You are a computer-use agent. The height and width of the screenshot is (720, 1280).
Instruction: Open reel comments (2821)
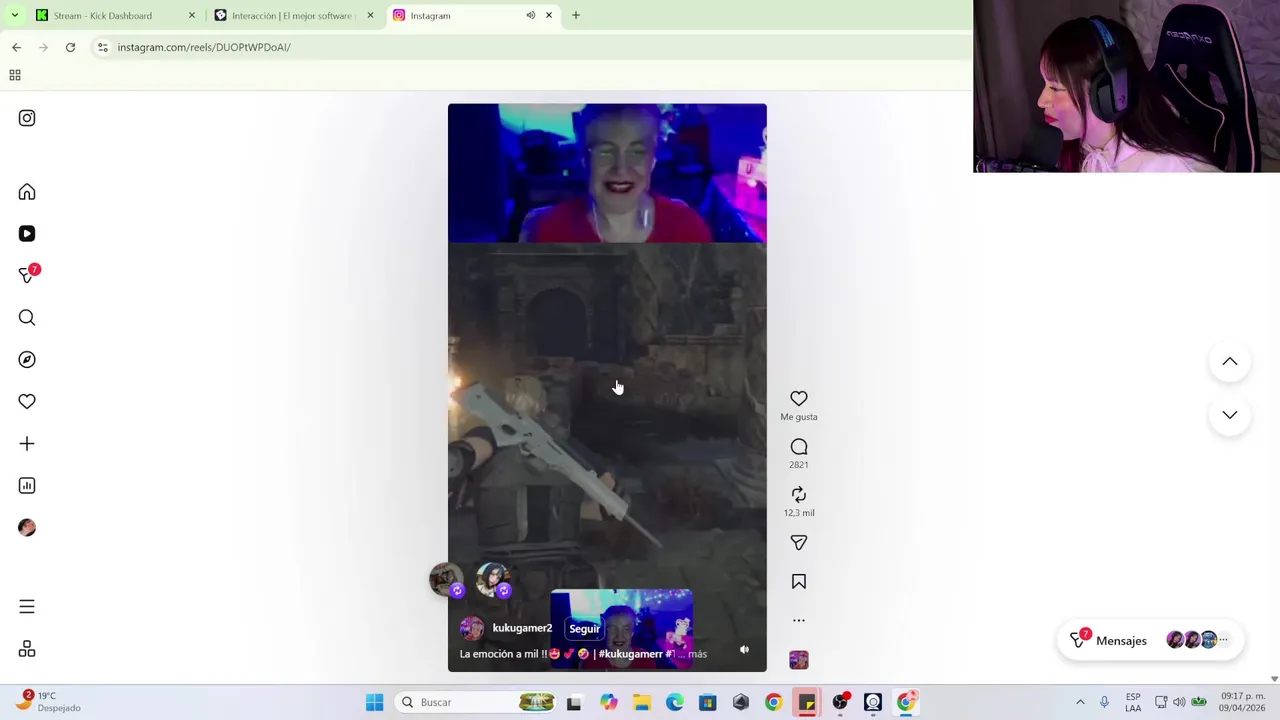pyautogui.click(x=799, y=447)
